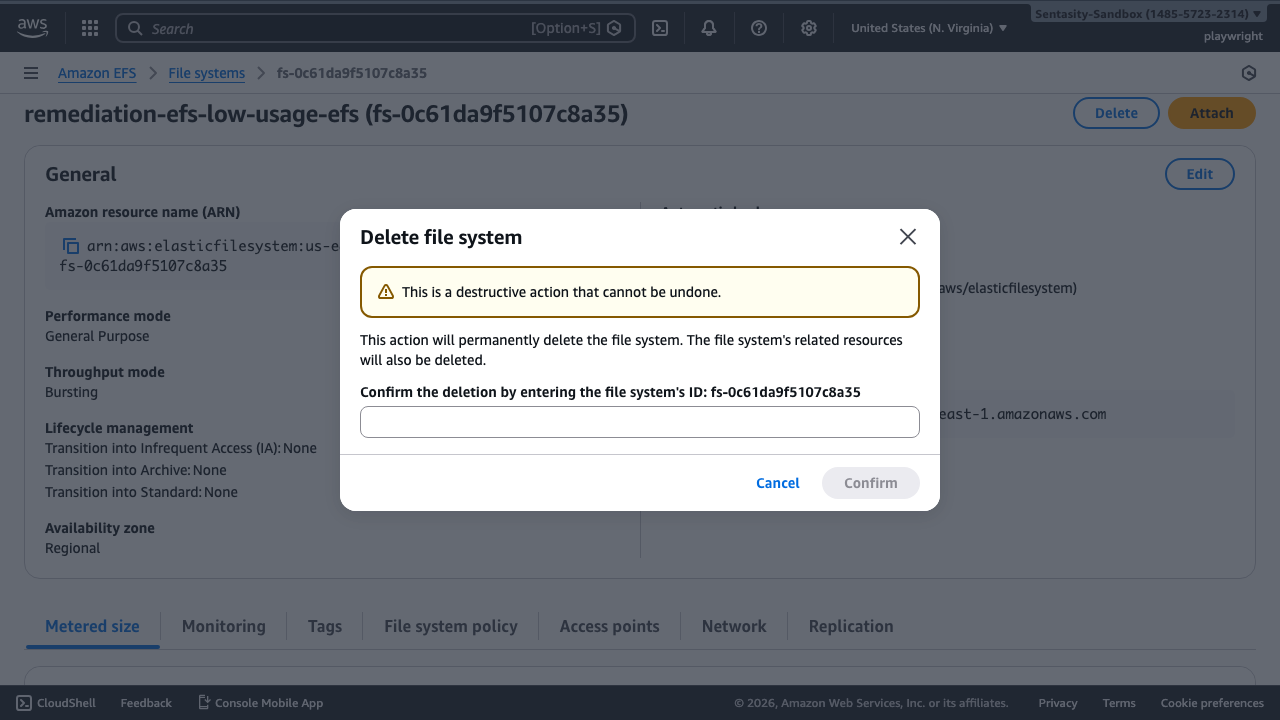
Task: Refresh the page using the refresh icon
Action: 1248,72
